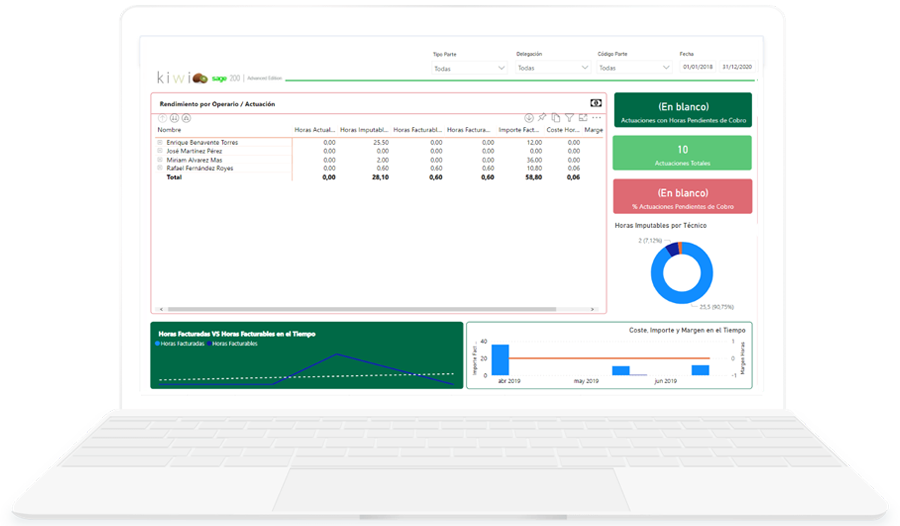Click the 10 Actuaciones Totales card
900x526 pixels.
(x=682, y=153)
